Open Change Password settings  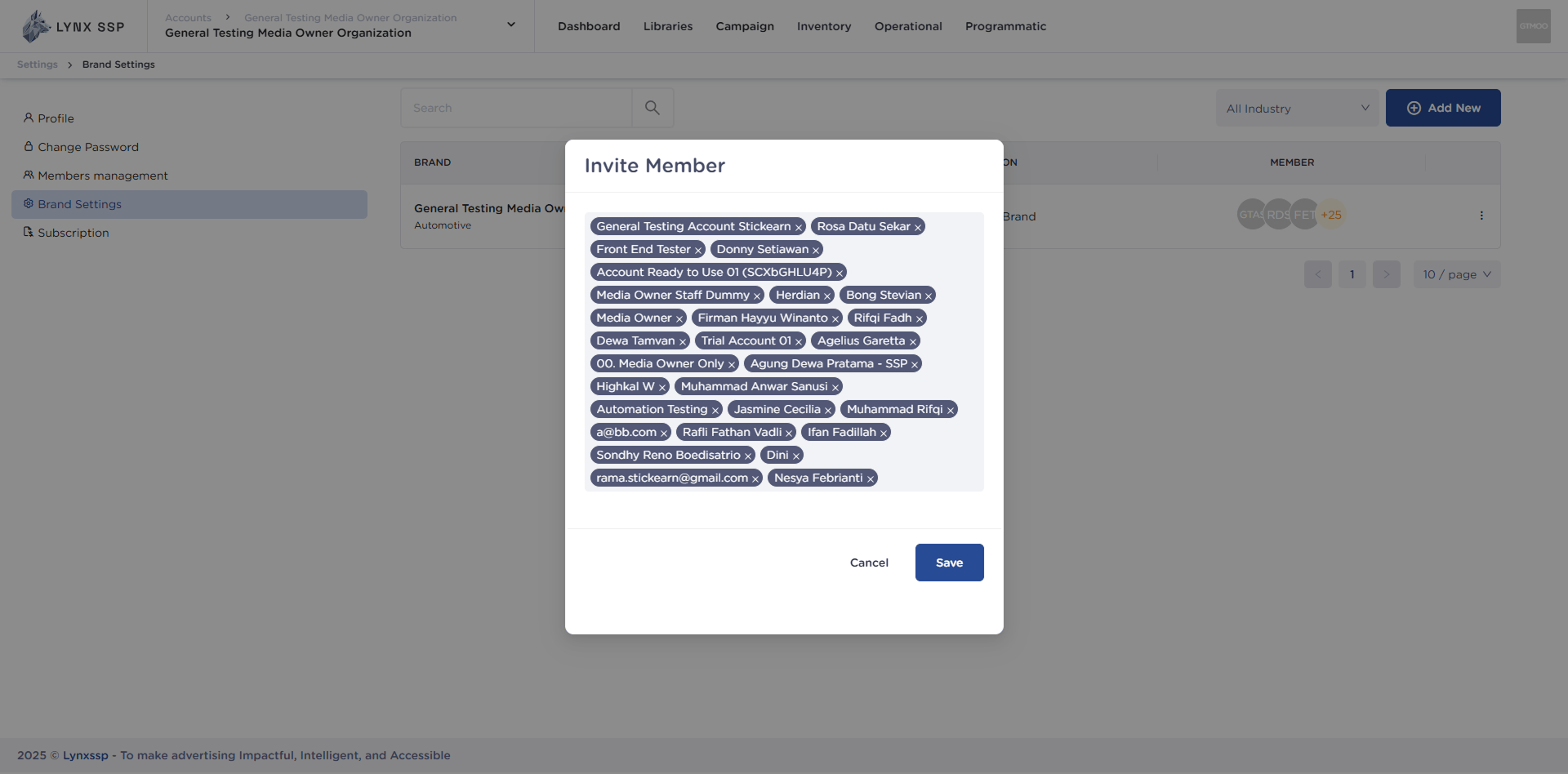(87, 147)
